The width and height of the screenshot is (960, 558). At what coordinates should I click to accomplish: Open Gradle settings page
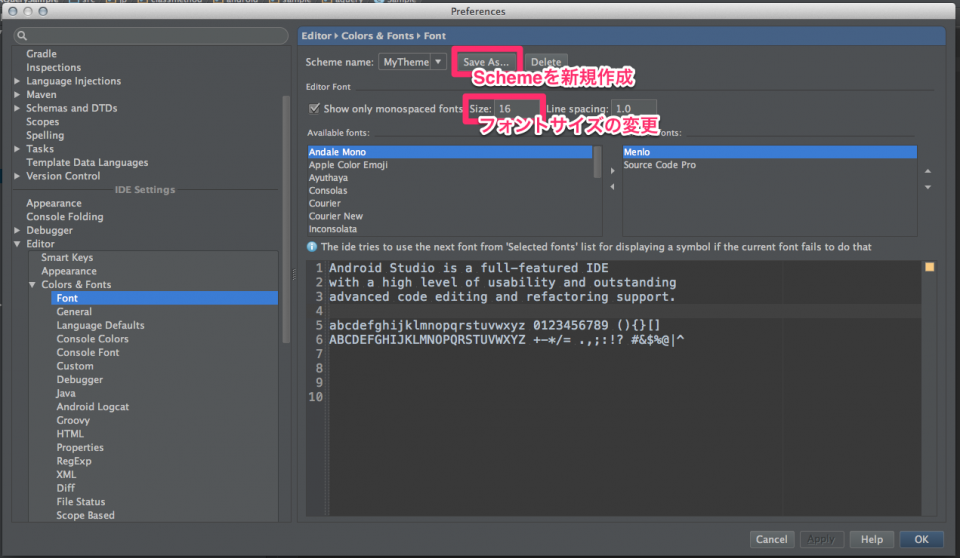tap(41, 54)
